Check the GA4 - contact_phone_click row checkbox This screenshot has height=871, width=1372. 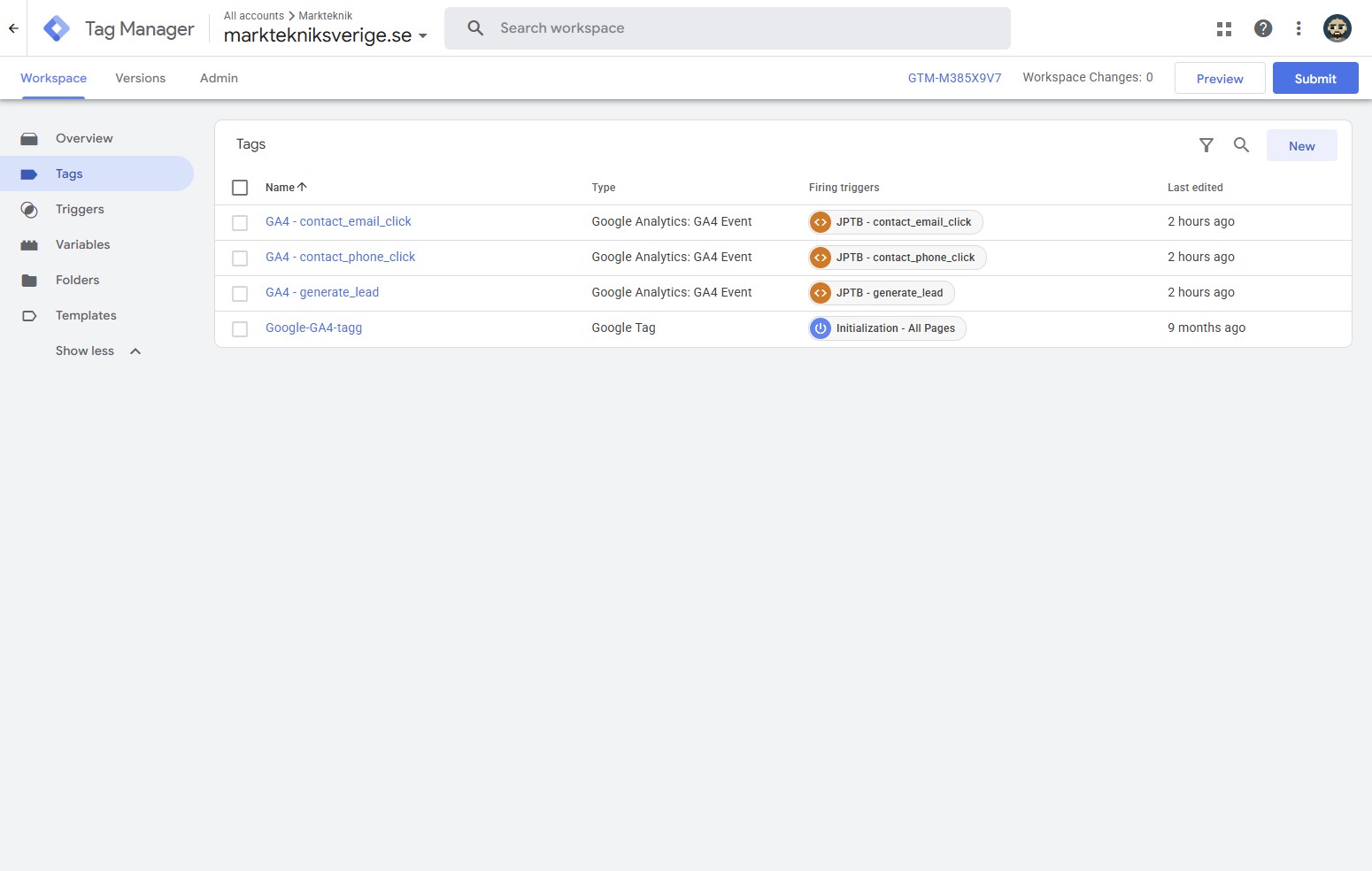coord(240,258)
